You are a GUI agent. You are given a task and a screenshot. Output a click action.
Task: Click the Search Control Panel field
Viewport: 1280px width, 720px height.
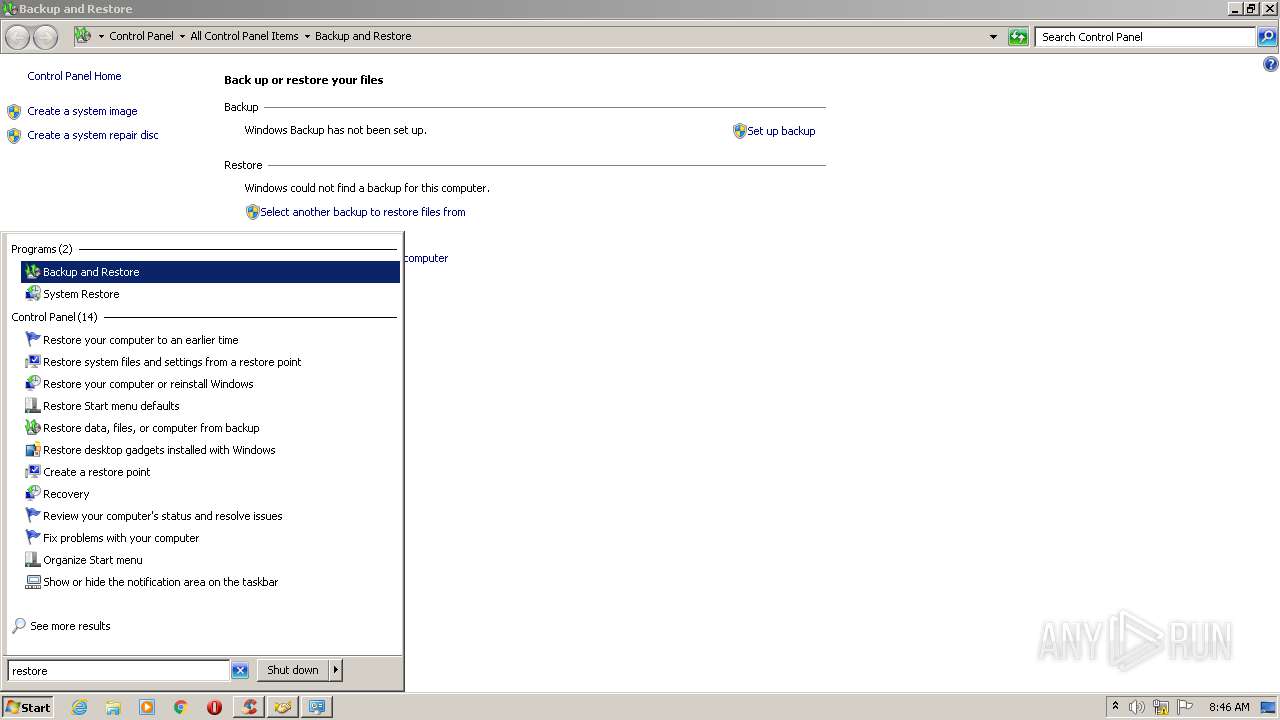(1146, 37)
